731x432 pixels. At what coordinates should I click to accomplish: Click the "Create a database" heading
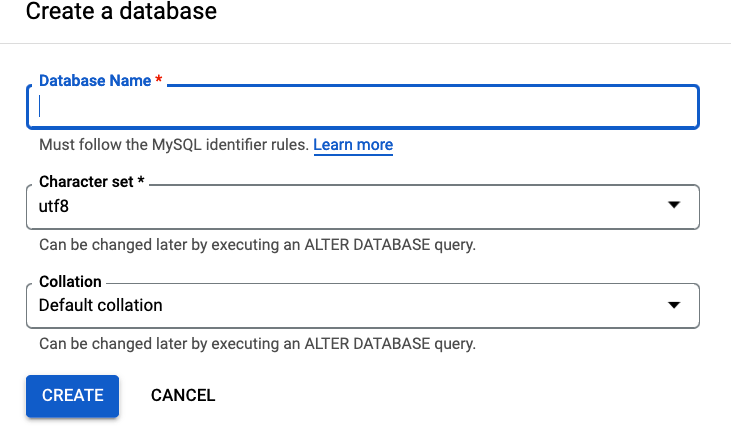click(x=121, y=13)
